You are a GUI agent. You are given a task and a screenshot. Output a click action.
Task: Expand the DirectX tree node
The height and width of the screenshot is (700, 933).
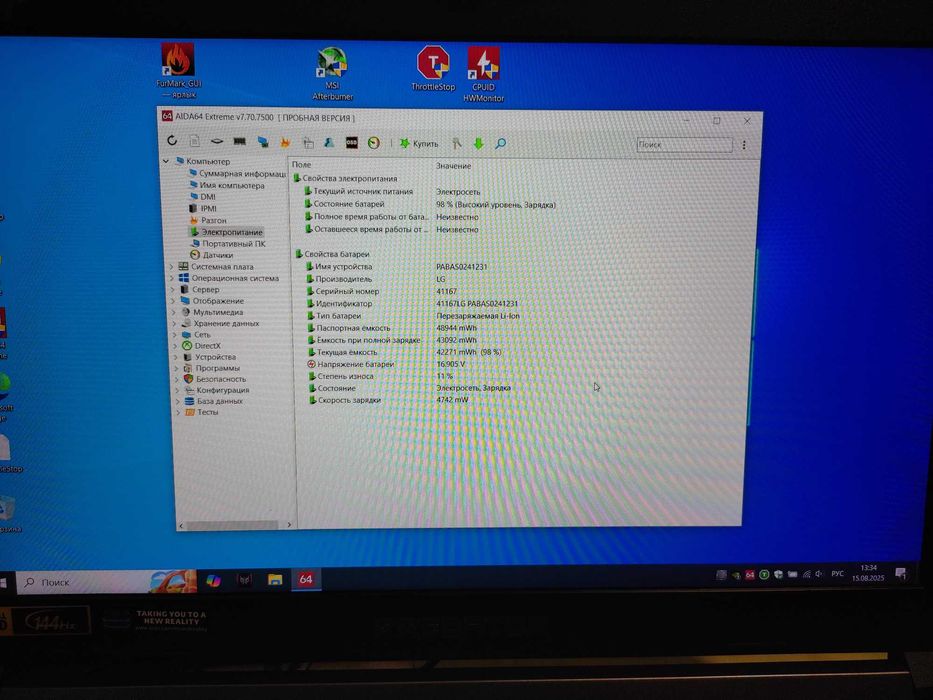[176, 346]
